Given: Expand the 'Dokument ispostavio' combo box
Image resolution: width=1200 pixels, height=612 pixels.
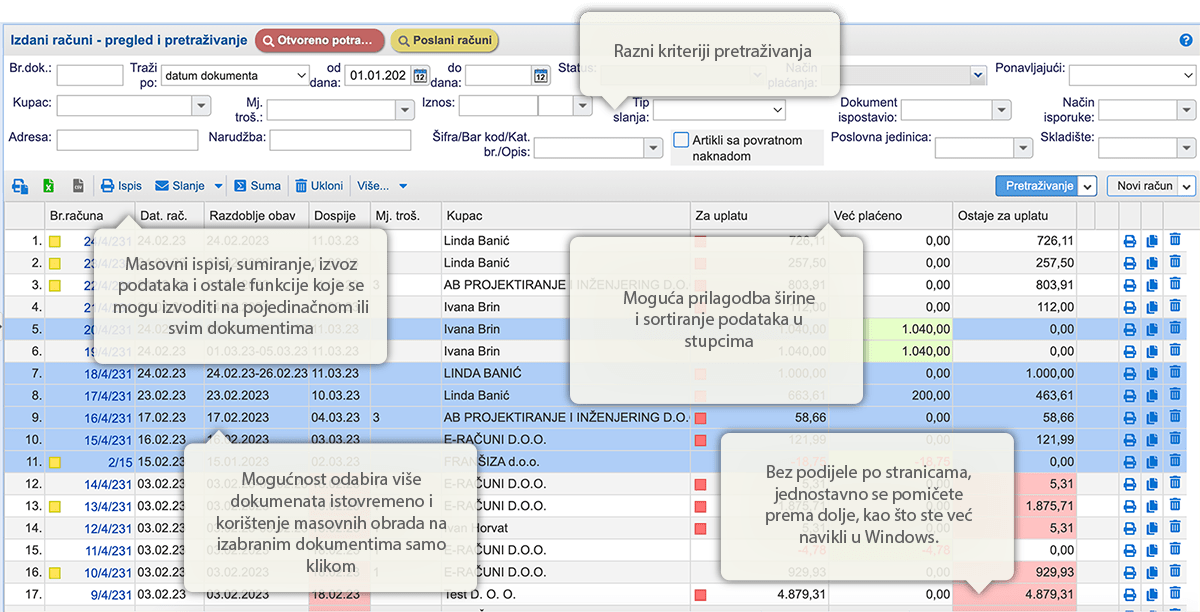Looking at the screenshot, I should tap(1001, 111).
